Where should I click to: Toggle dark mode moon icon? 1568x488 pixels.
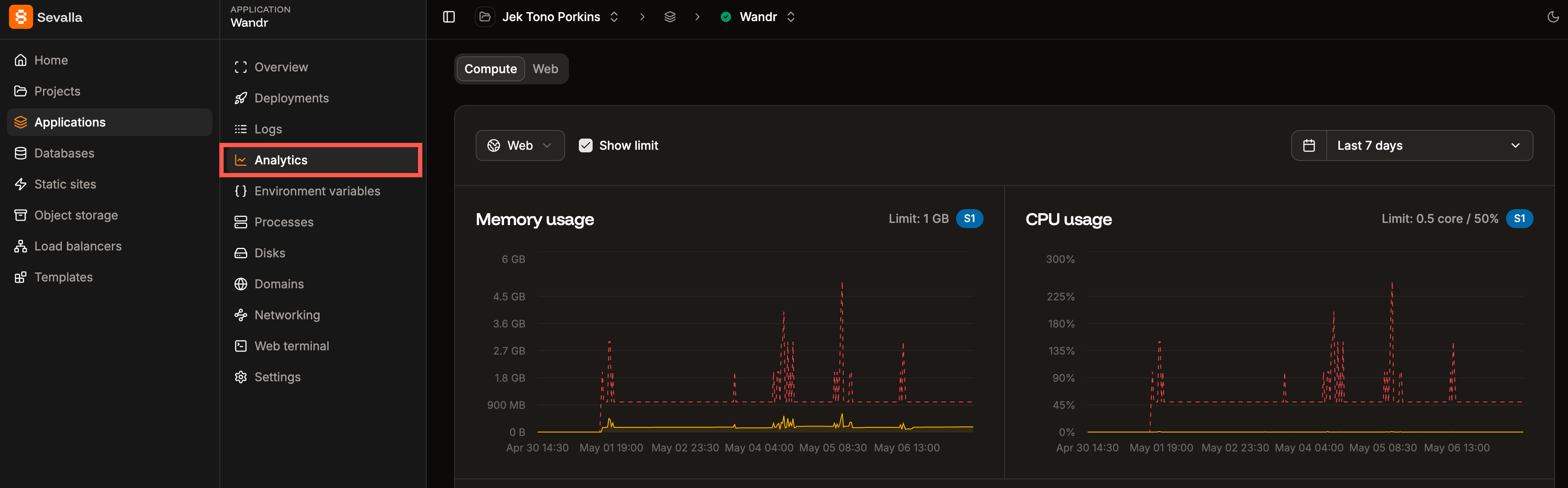[x=1553, y=17]
